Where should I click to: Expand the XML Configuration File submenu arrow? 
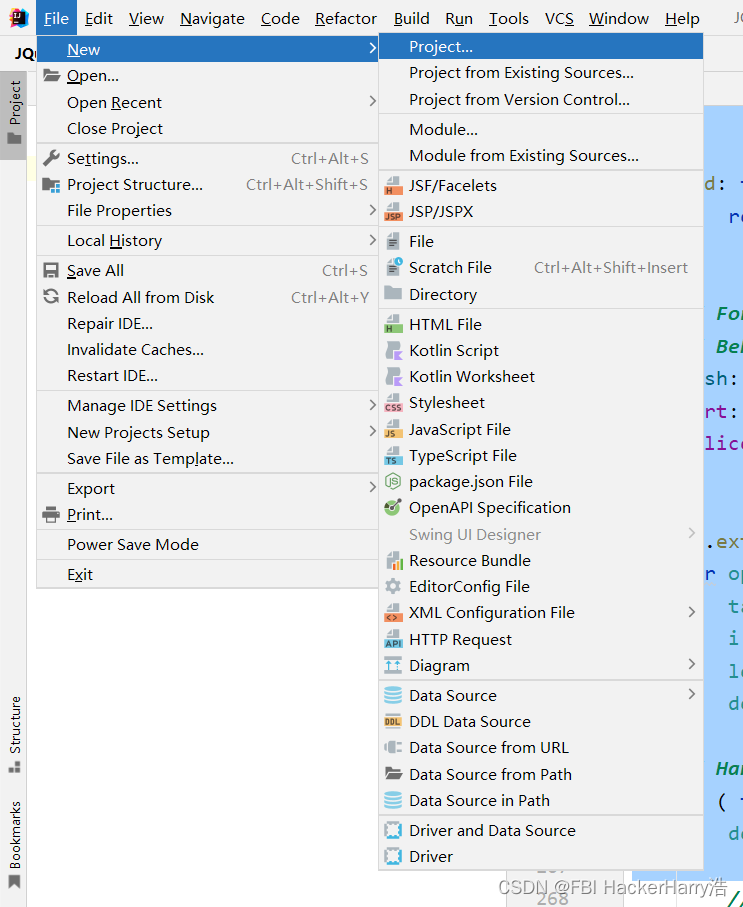[x=691, y=611]
